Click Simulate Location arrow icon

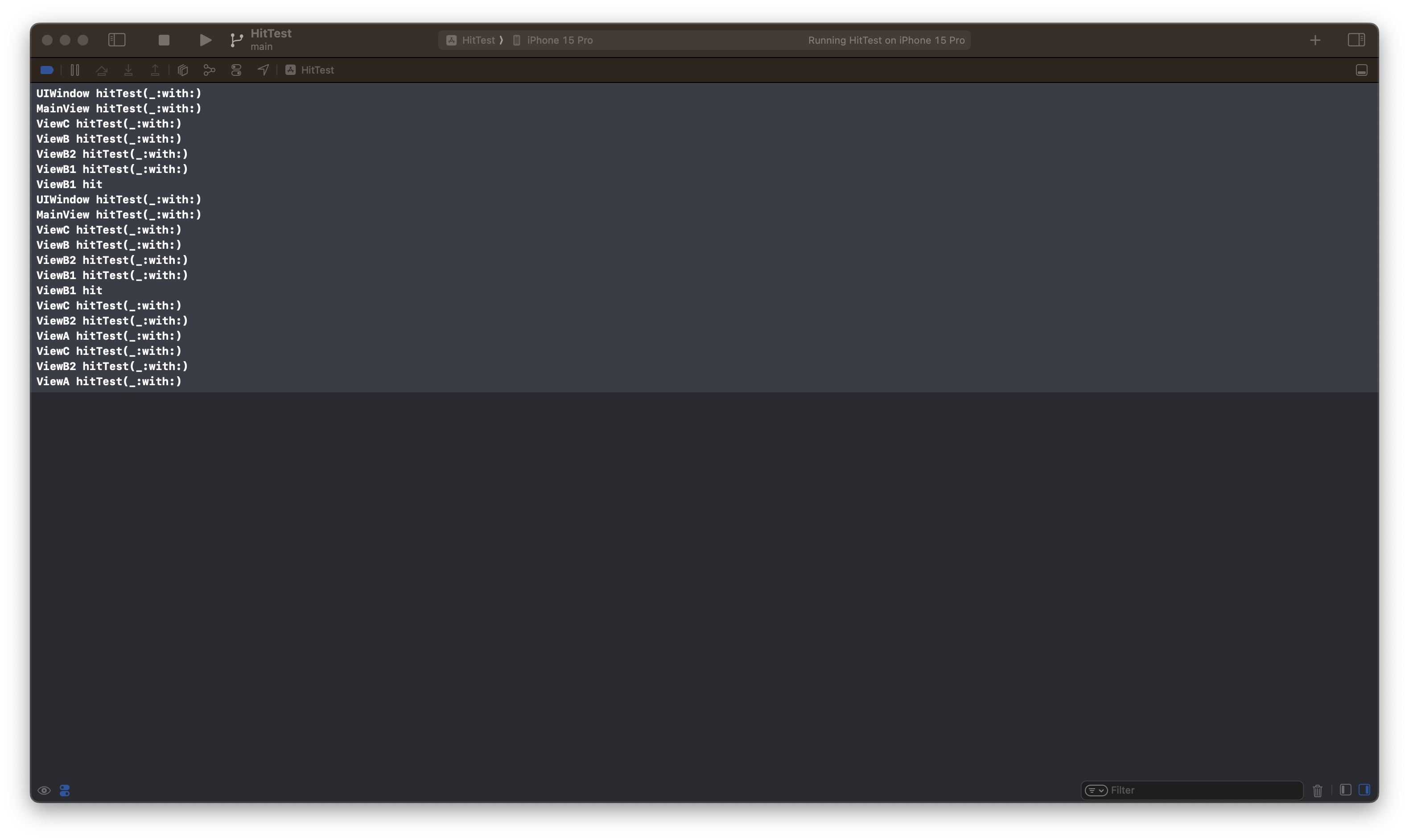(x=263, y=70)
